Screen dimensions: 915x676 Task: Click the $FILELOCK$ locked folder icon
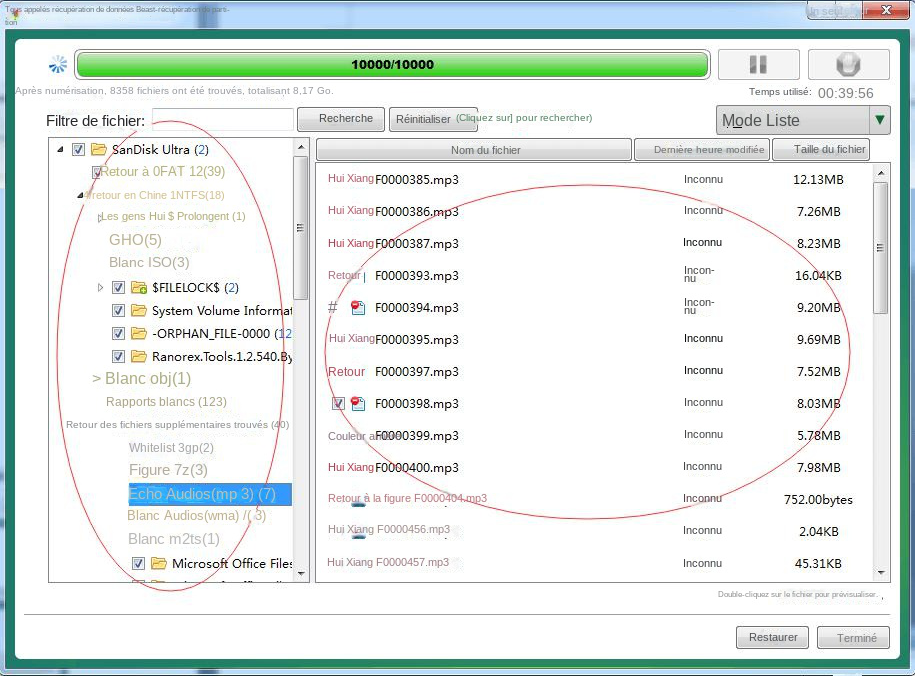tap(139, 288)
